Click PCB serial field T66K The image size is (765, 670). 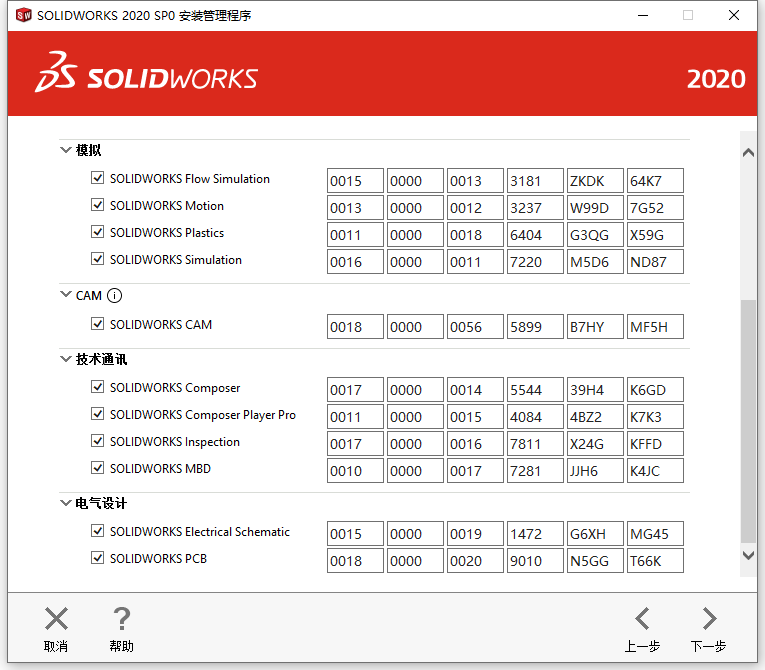pos(655,560)
